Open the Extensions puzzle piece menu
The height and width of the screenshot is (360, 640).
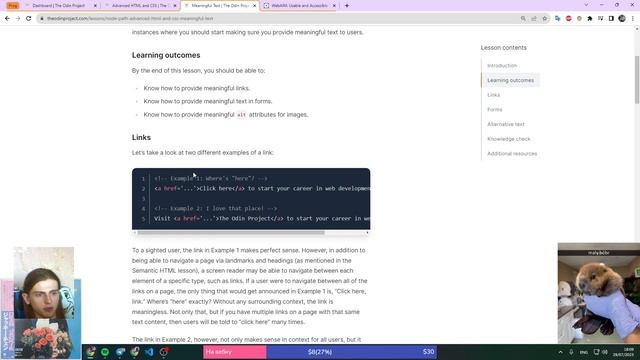point(590,18)
